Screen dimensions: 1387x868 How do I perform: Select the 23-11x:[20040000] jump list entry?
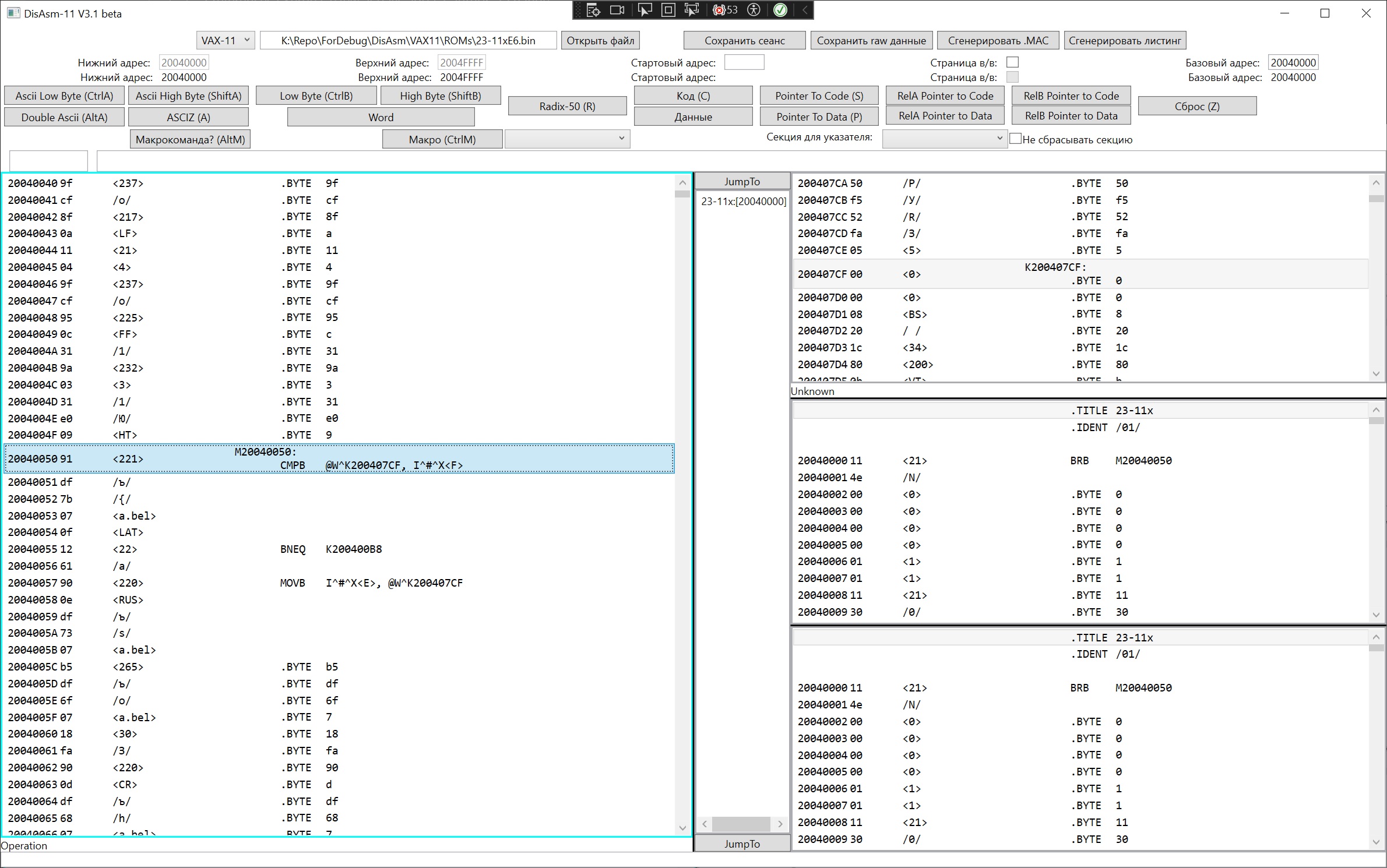tap(743, 202)
